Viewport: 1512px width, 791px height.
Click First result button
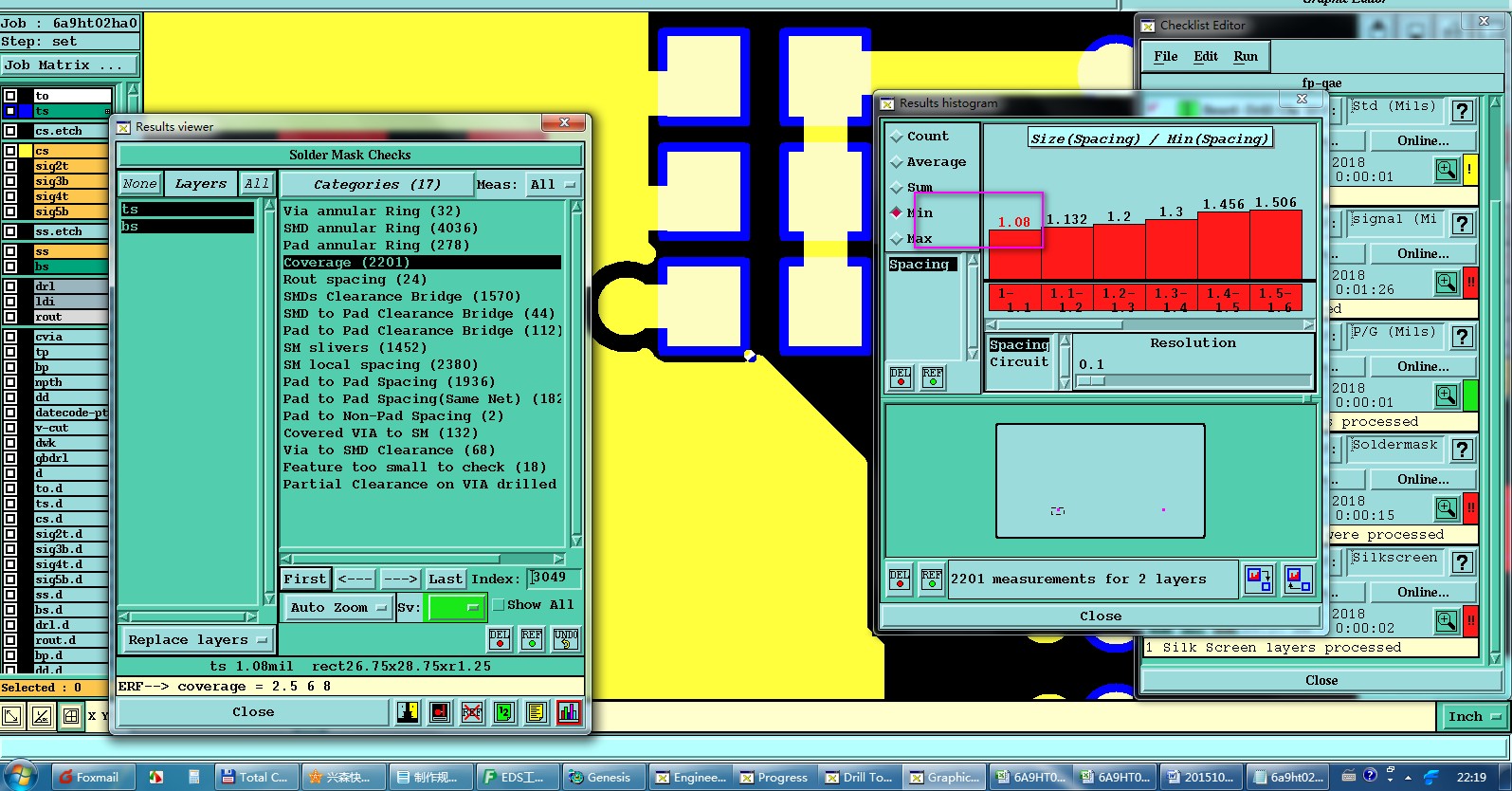click(x=305, y=579)
